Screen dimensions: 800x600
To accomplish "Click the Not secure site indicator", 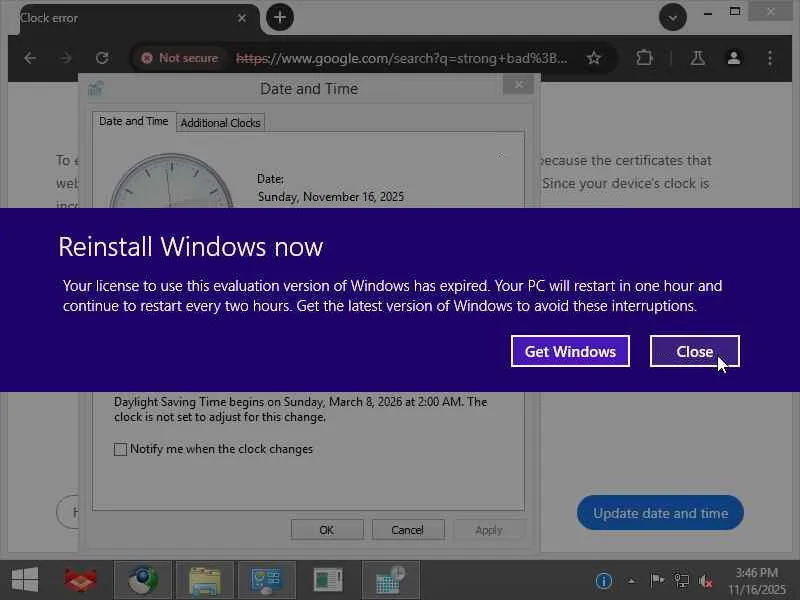I will [180, 58].
